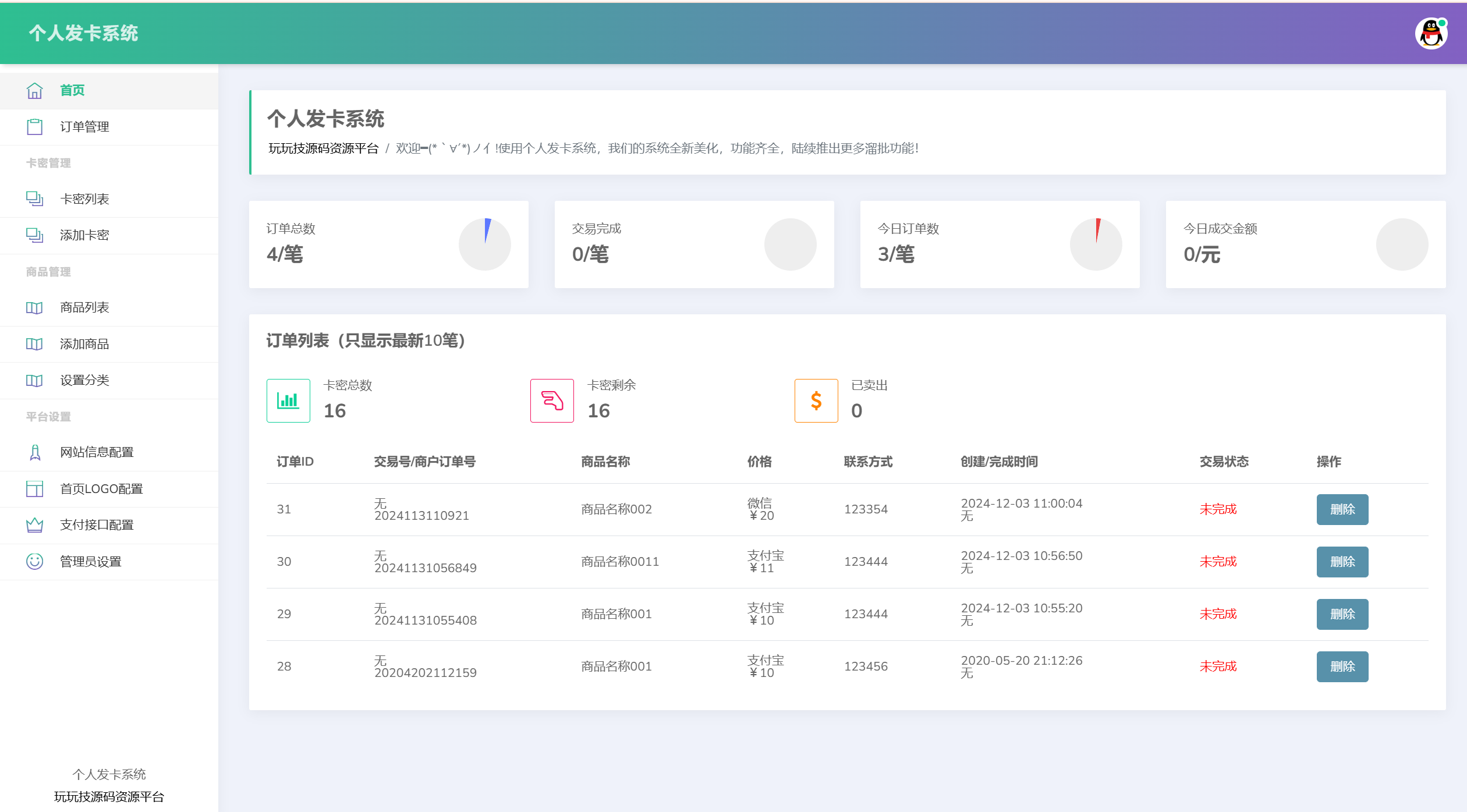Click the crown icon for 支付接口配置
Screen dimensions: 1467x812
click(x=34, y=525)
